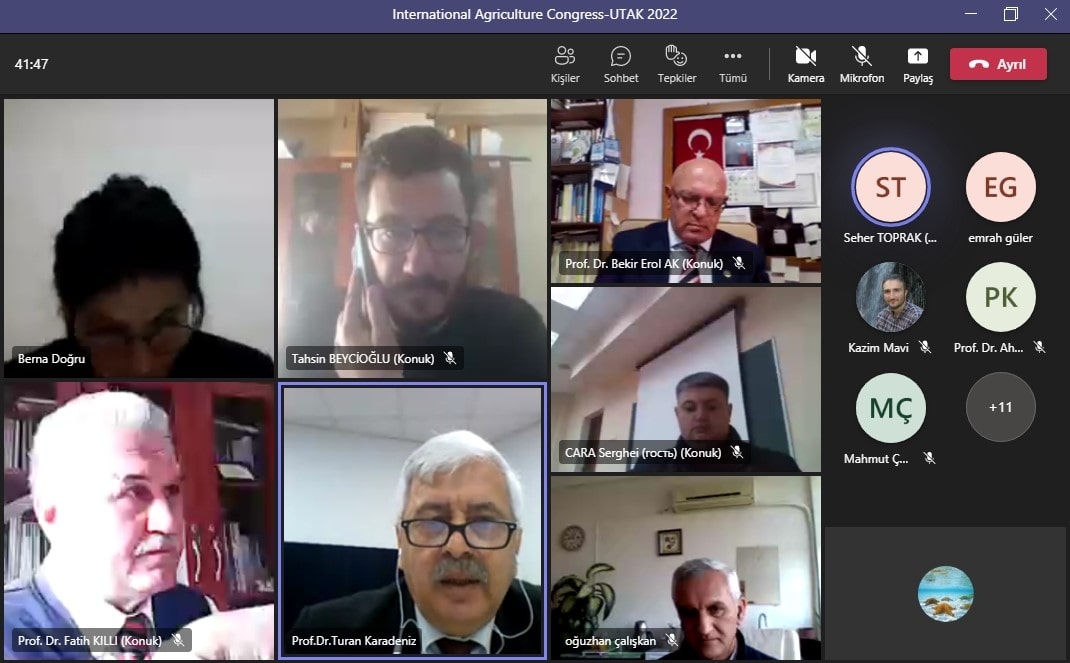The width and height of the screenshot is (1070, 663).
Task: Click Kazim Mavi's profile photo
Action: [x=891, y=297]
